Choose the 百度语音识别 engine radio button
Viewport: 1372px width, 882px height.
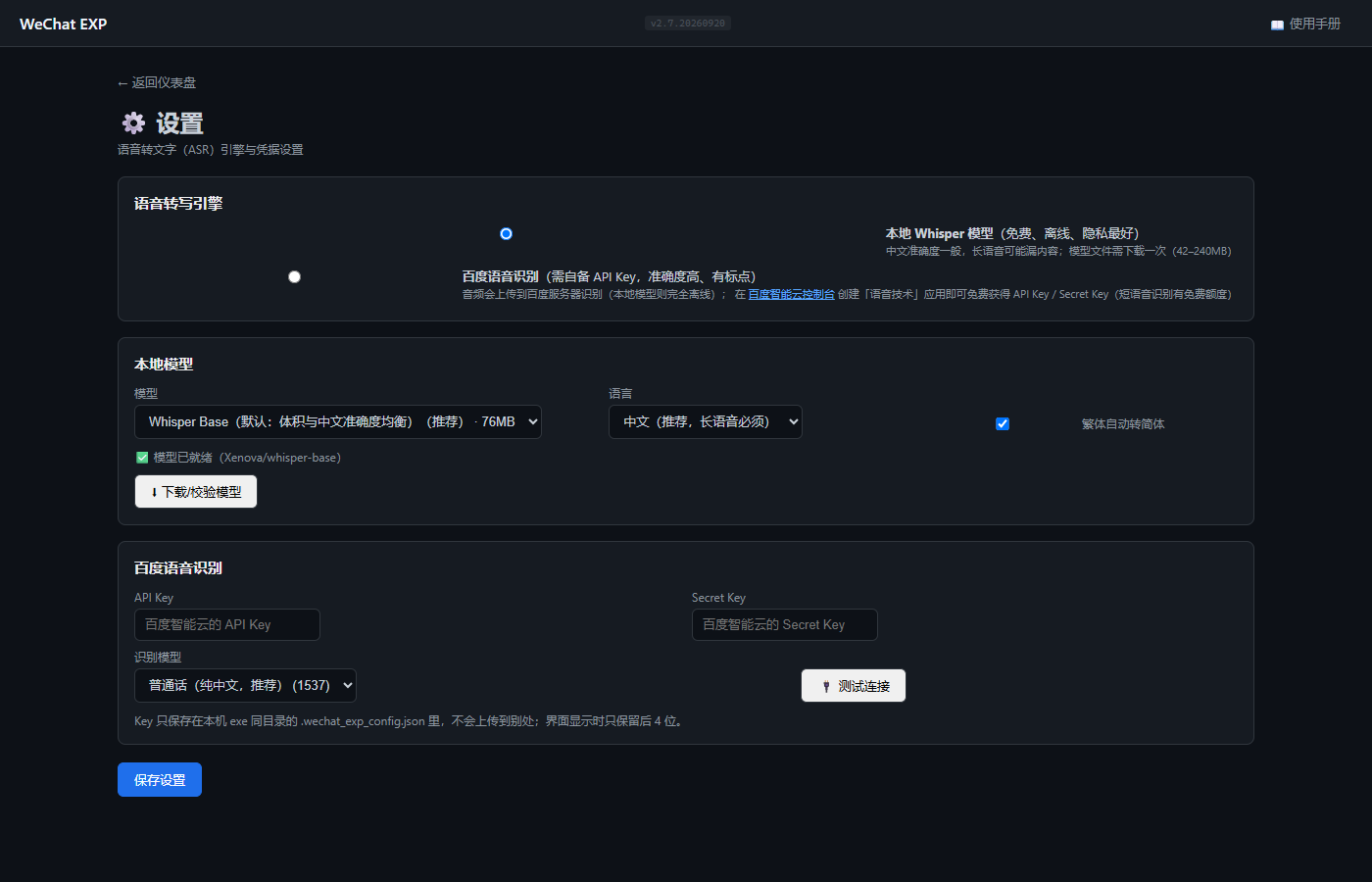[294, 276]
